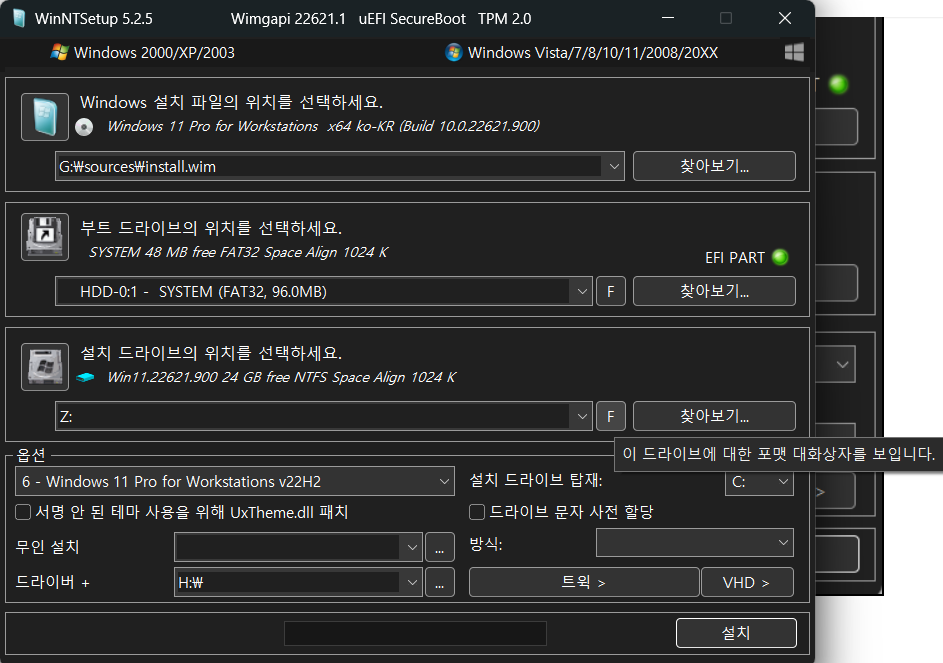Open the C: mount drive letter dropdown
Screen dimensions: 943x663
[759, 482]
